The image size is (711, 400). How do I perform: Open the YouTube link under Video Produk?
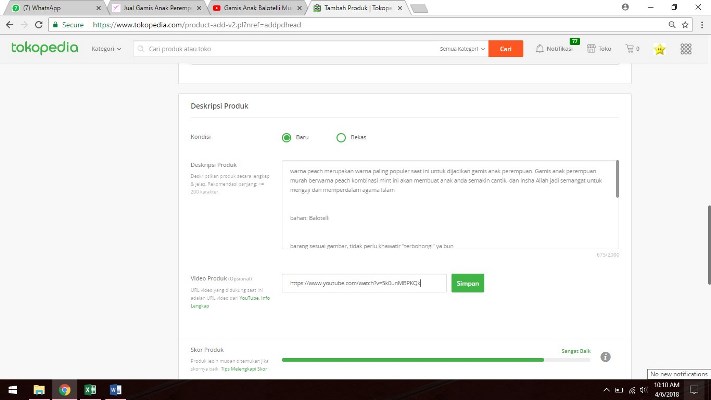[x=249, y=298]
